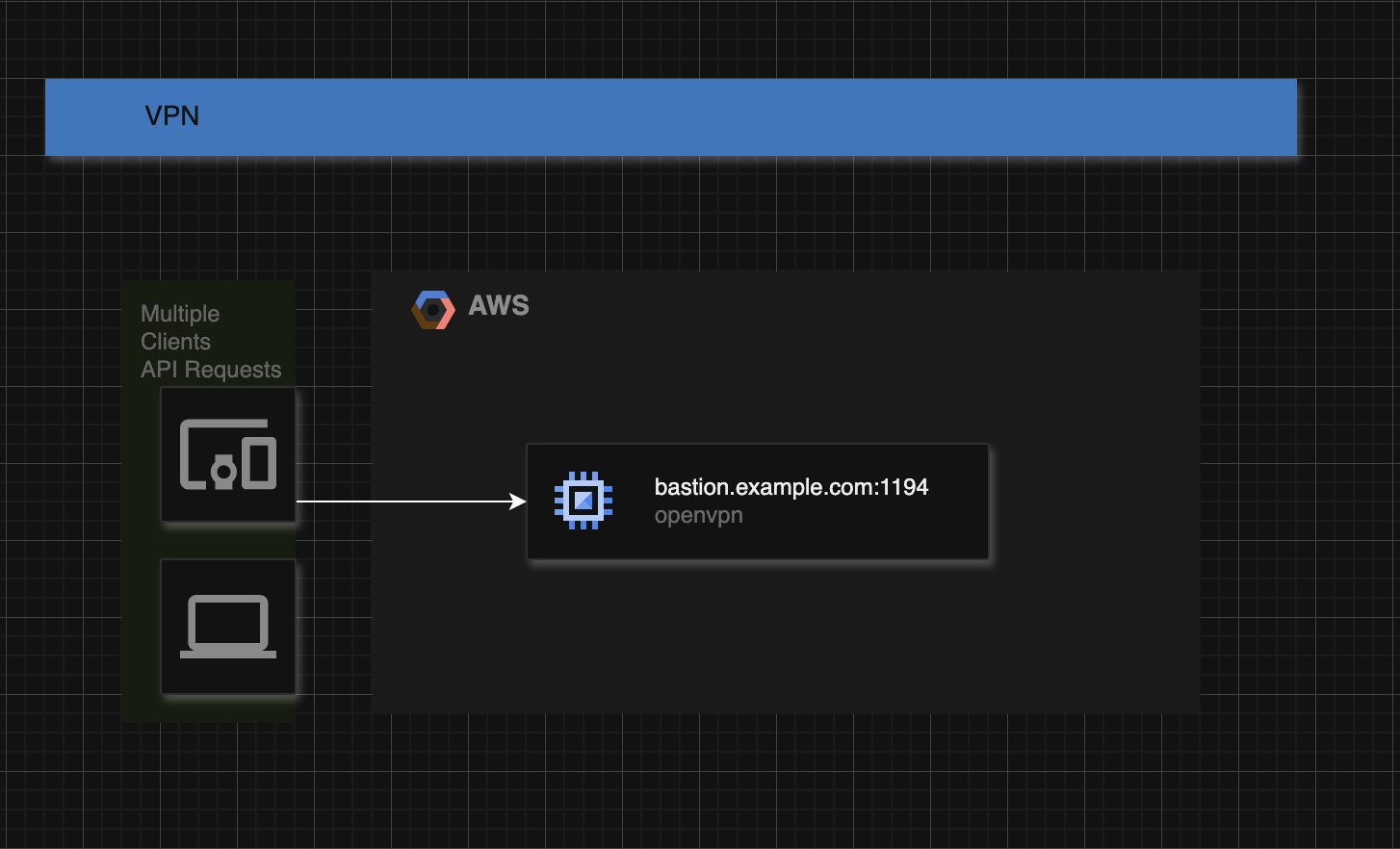The image size is (1400, 849).
Task: Select the AWS text label
Action: point(498,306)
